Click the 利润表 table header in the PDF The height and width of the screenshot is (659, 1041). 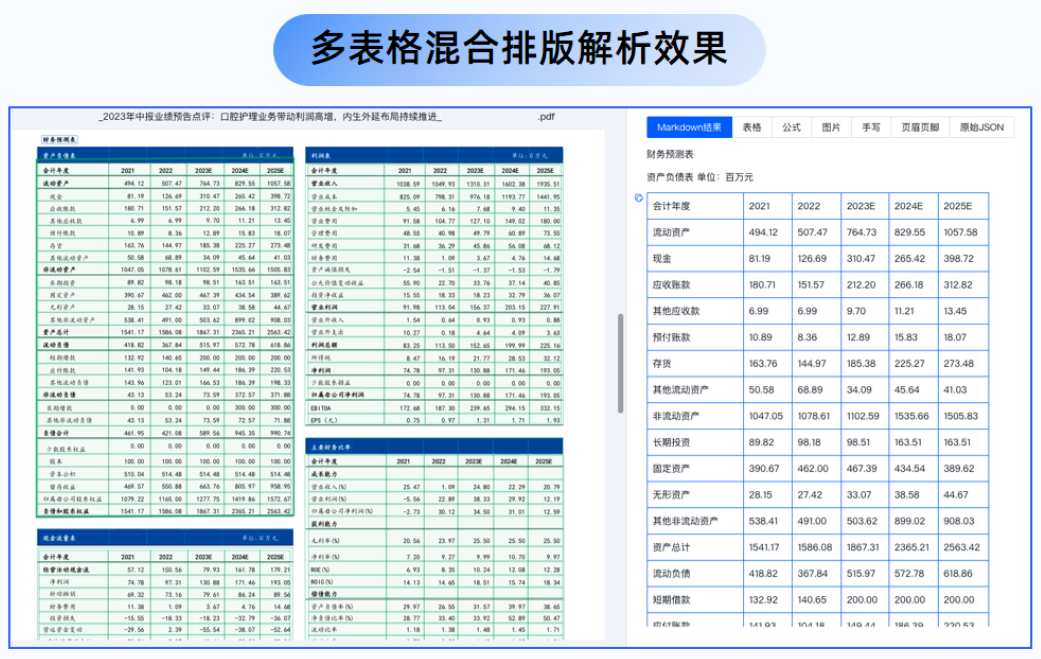pyautogui.click(x=434, y=155)
